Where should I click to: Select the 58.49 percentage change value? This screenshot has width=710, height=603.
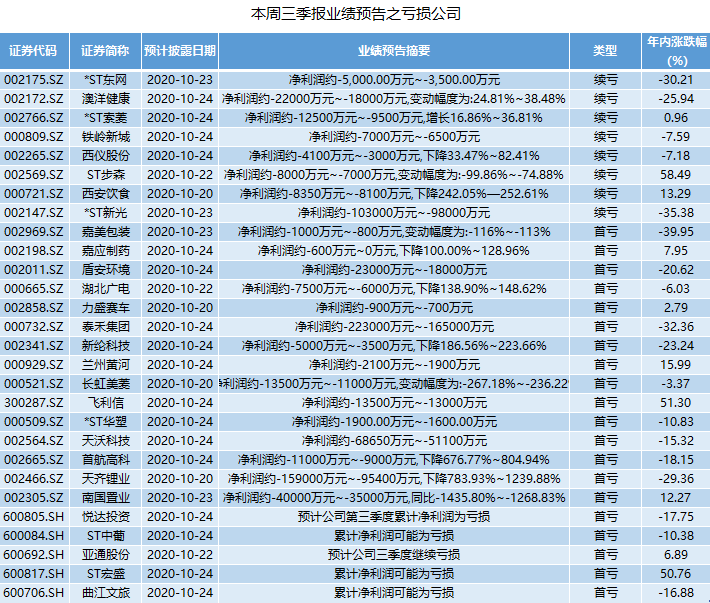[676, 175]
